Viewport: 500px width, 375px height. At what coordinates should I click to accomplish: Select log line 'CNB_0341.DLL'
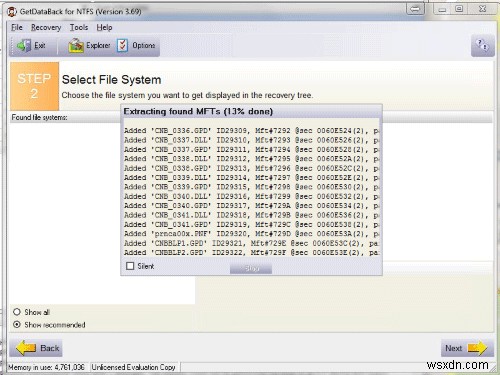251,215
